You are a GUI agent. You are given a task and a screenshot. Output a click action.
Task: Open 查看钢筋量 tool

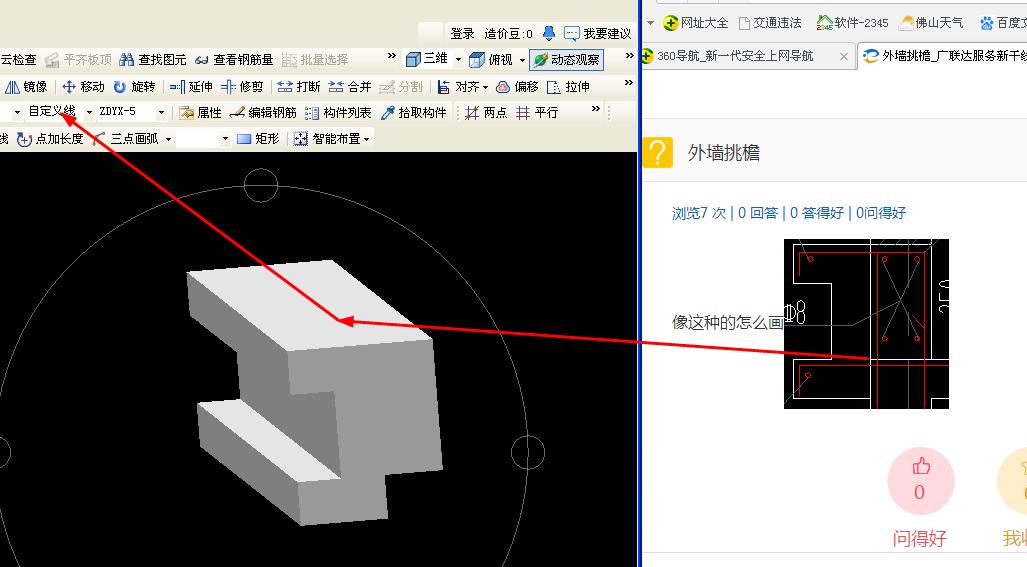234,60
